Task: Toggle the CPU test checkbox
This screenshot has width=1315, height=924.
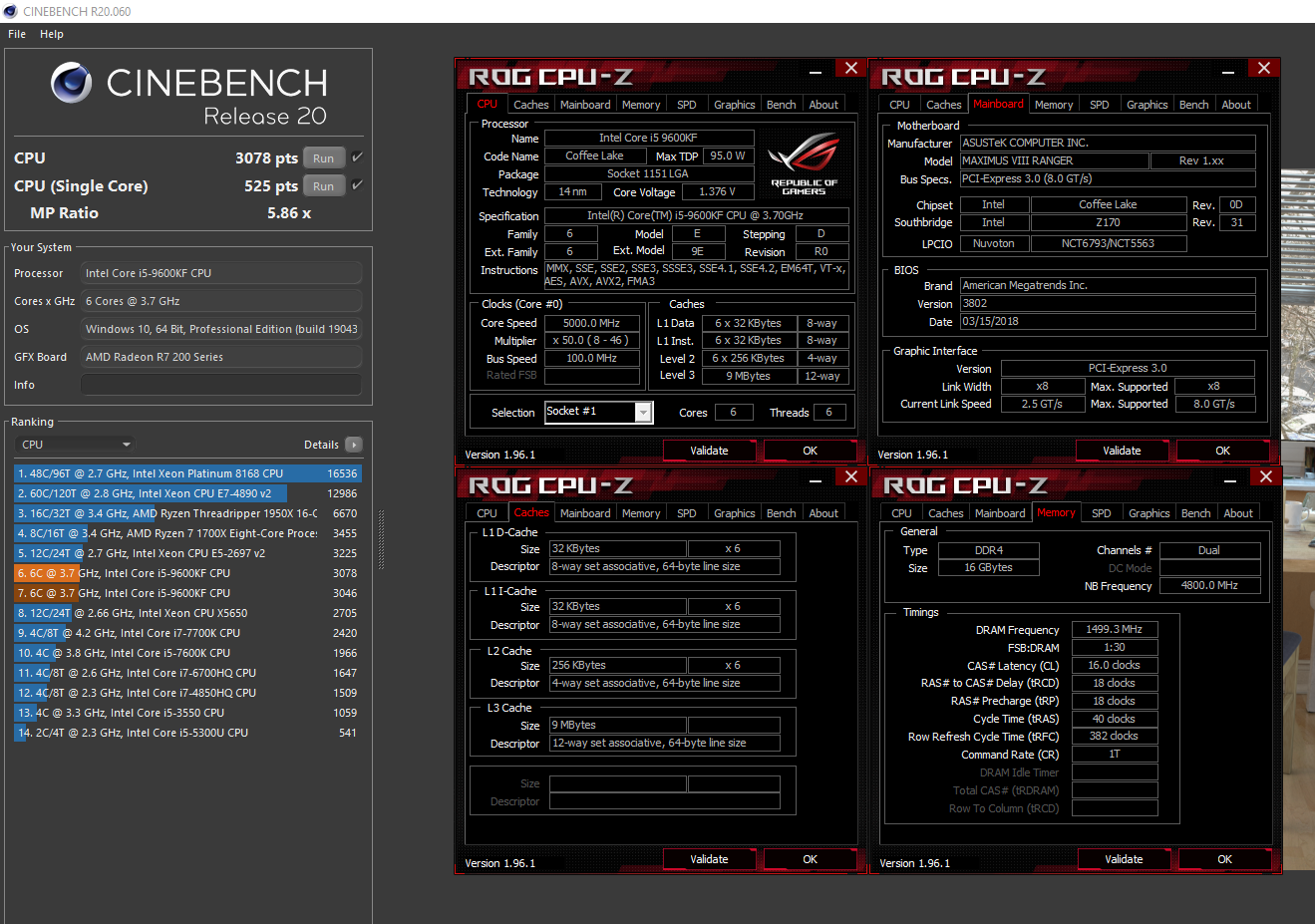Action: pyautogui.click(x=357, y=157)
